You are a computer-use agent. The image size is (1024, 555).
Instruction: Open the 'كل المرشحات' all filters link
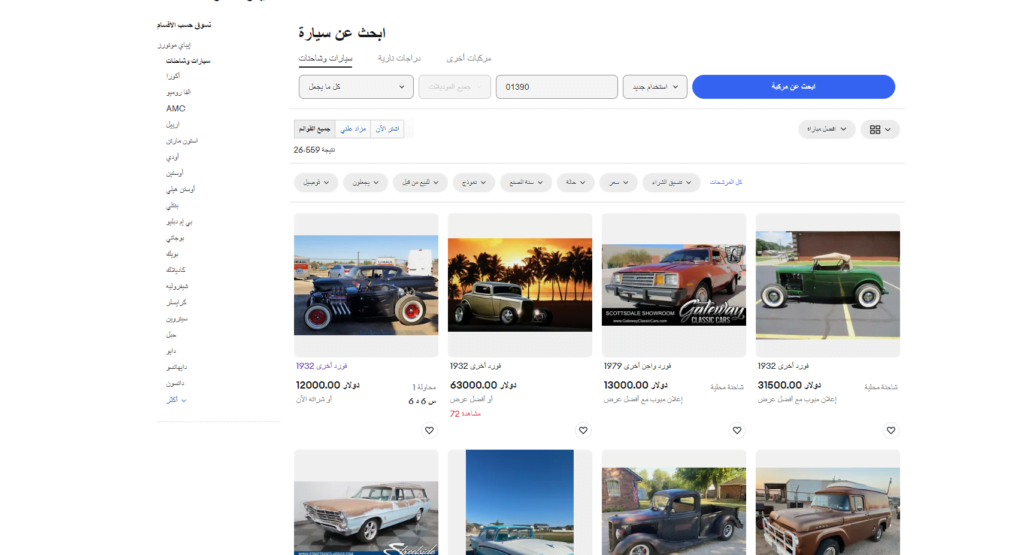(726, 182)
